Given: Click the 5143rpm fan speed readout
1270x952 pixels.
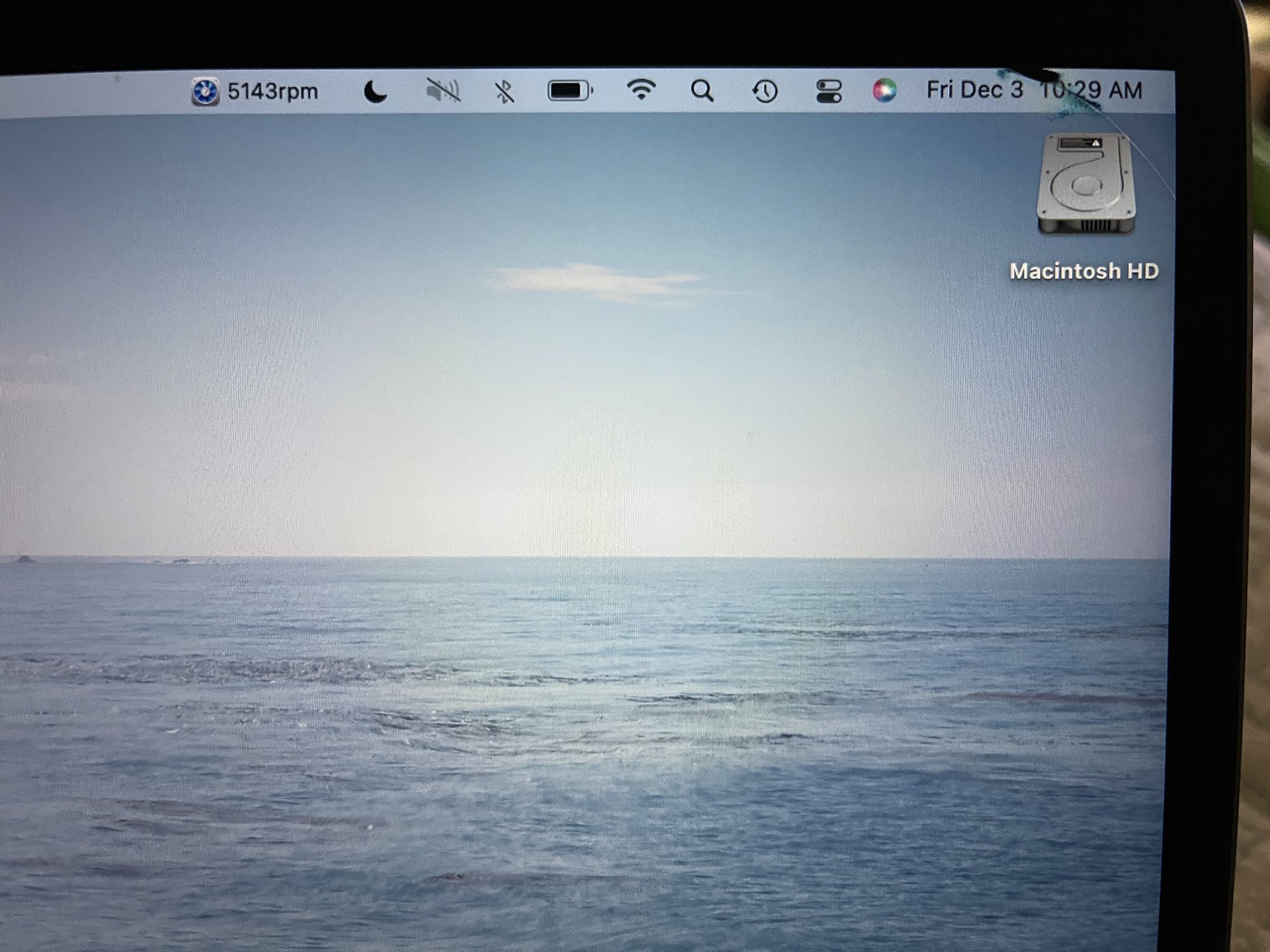Looking at the screenshot, I should [x=272, y=92].
